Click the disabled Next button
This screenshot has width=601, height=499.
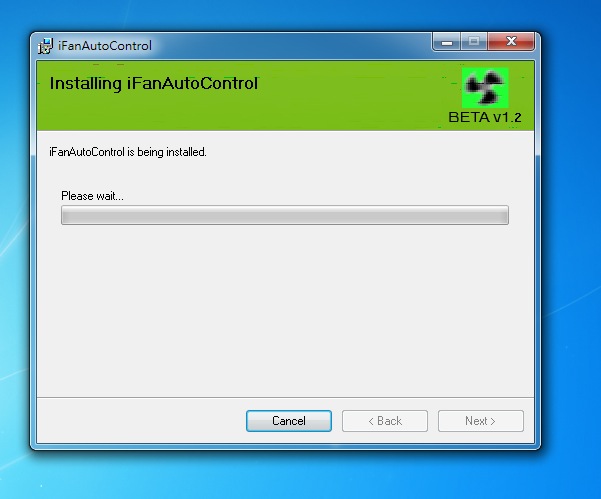(481, 421)
